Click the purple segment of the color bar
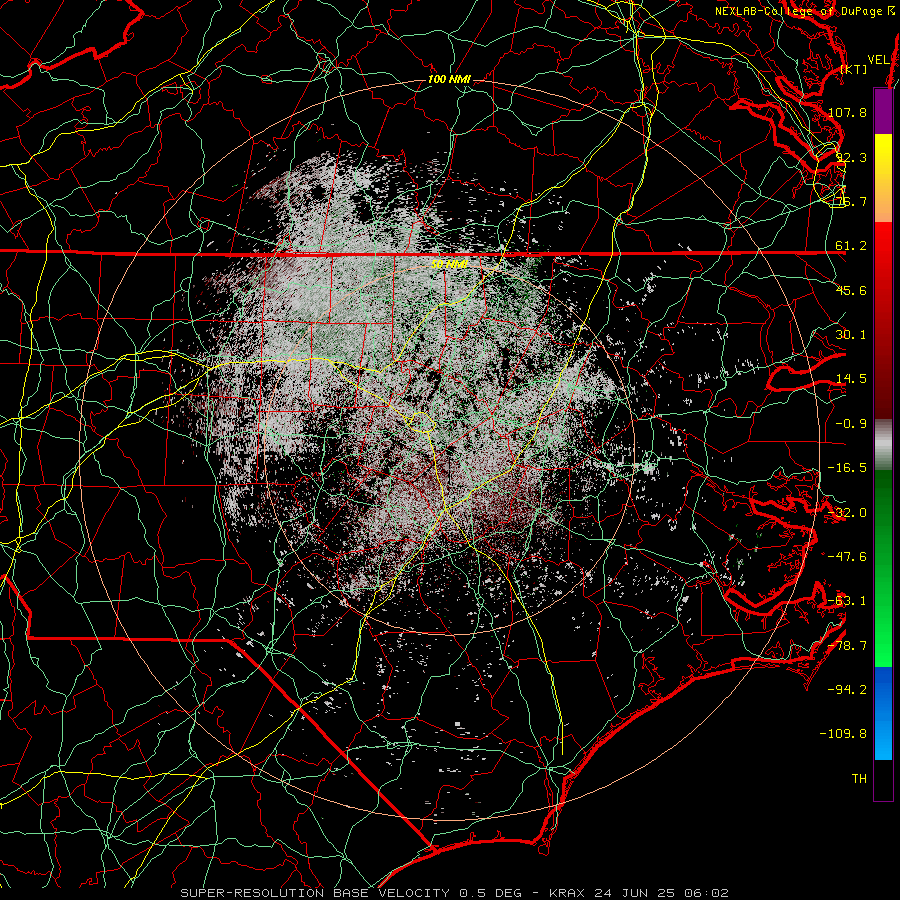The width and height of the screenshot is (900, 900). 883,111
